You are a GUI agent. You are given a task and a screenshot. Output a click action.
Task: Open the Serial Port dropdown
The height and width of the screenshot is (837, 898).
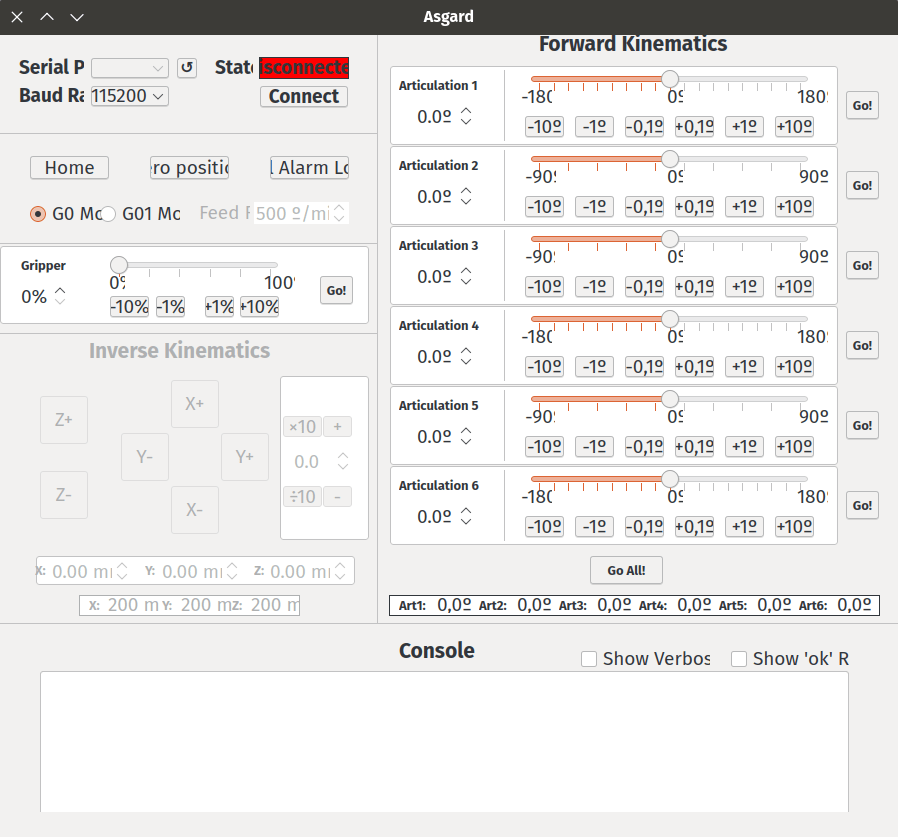pyautogui.click(x=130, y=68)
